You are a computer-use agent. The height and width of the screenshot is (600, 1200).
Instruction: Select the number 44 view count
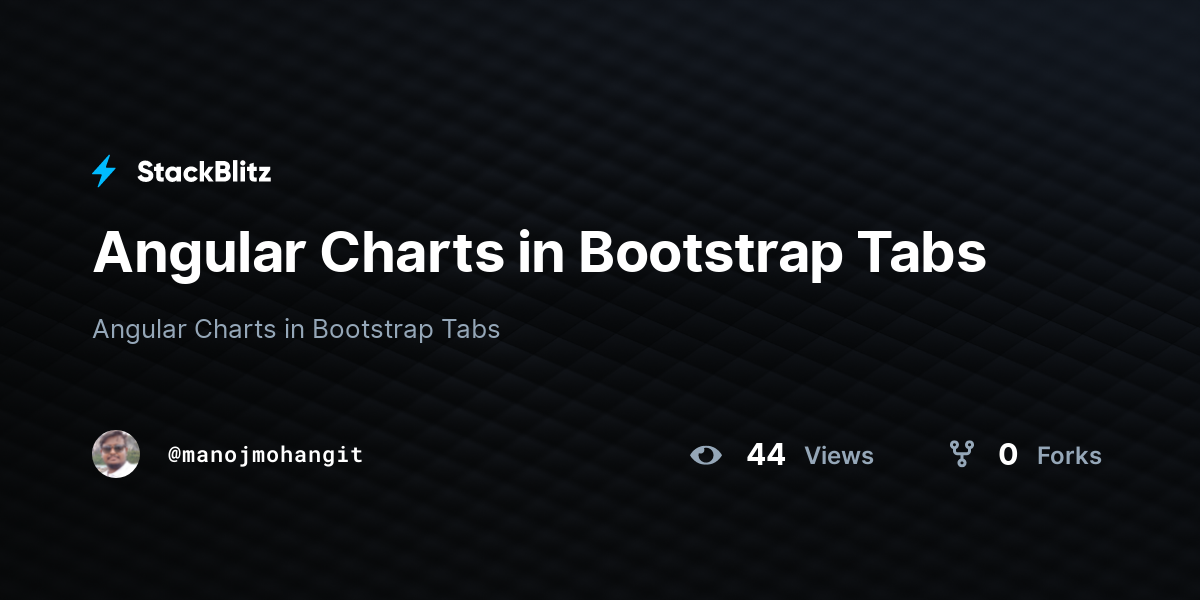766,455
